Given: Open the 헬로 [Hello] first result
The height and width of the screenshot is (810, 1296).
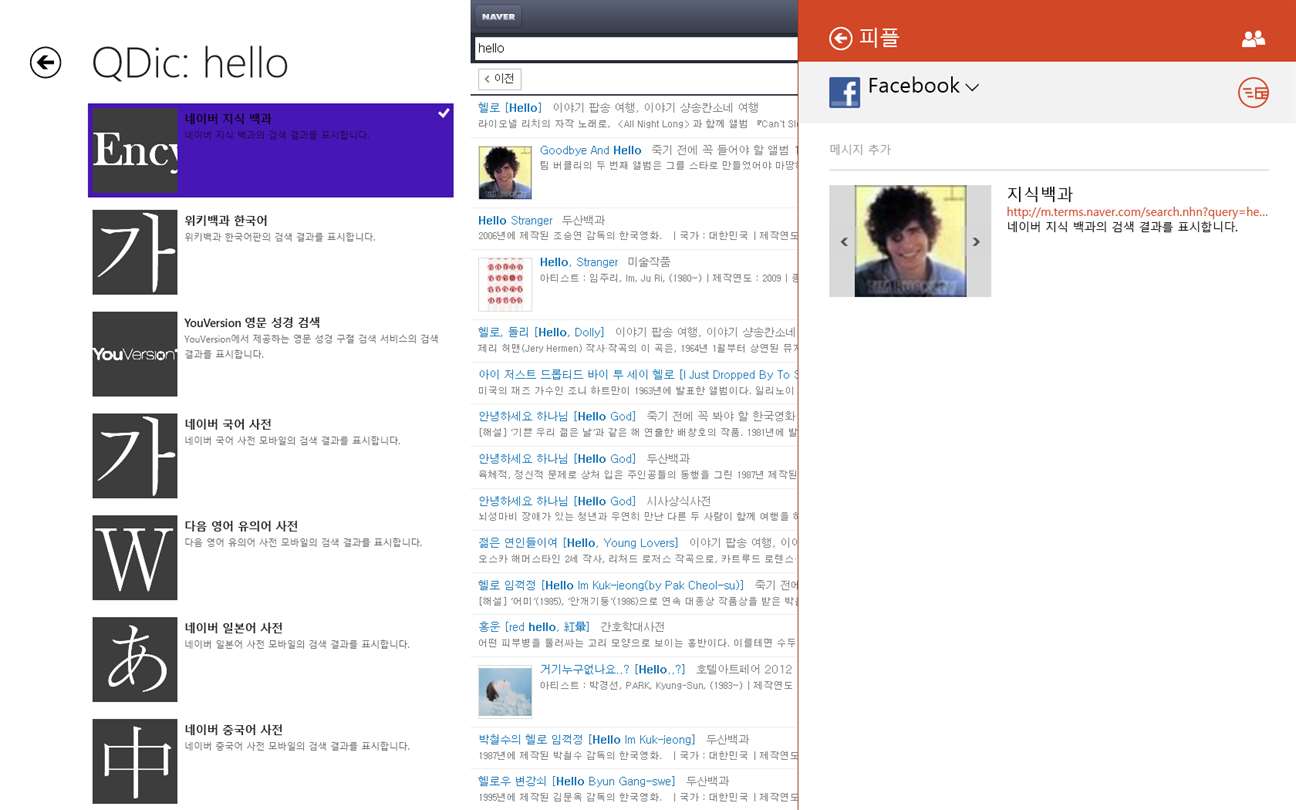Looking at the screenshot, I should [x=509, y=107].
